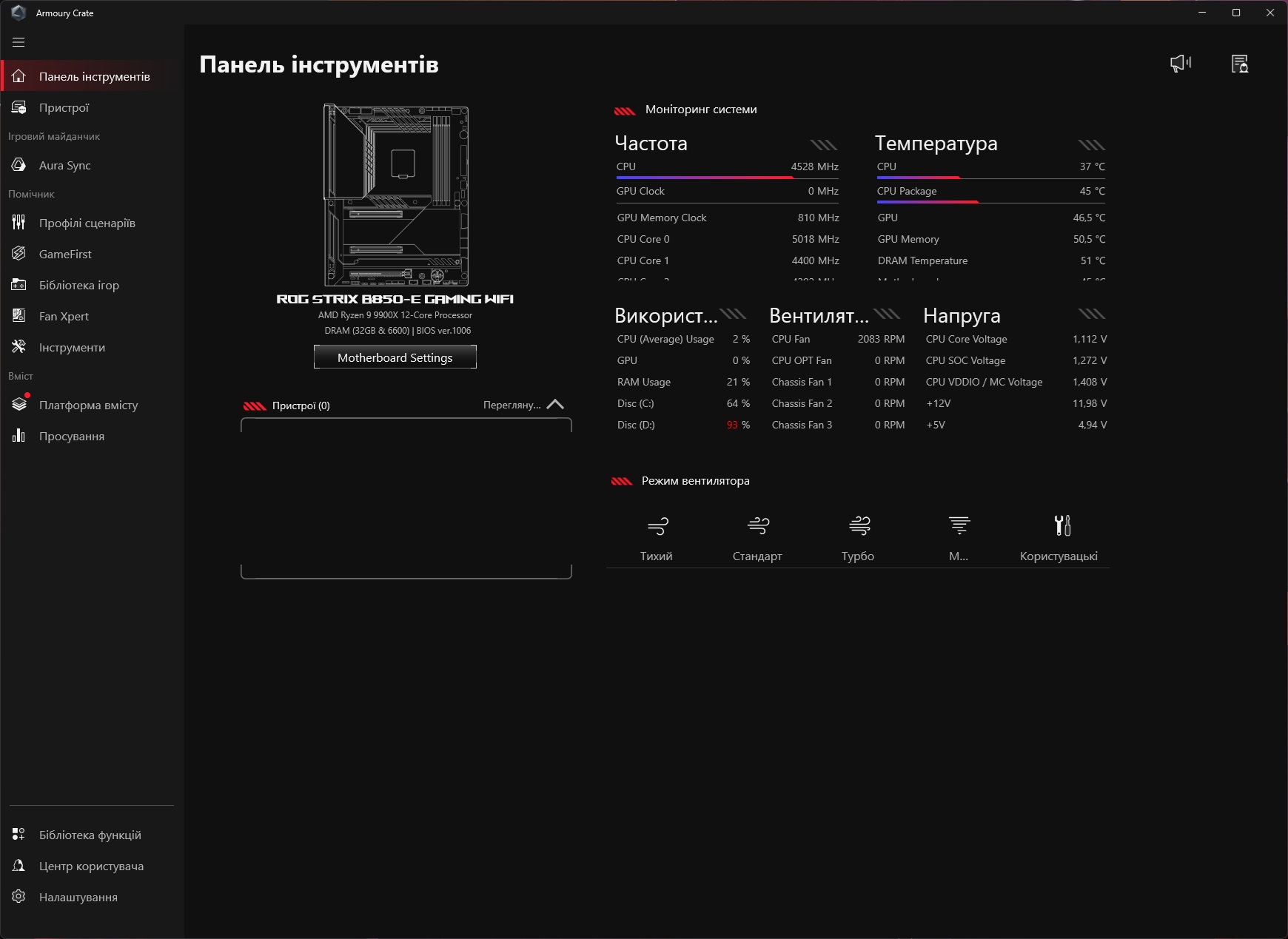Click the Центр користувача icon
Screen dimensions: 1288x939
click(x=19, y=866)
